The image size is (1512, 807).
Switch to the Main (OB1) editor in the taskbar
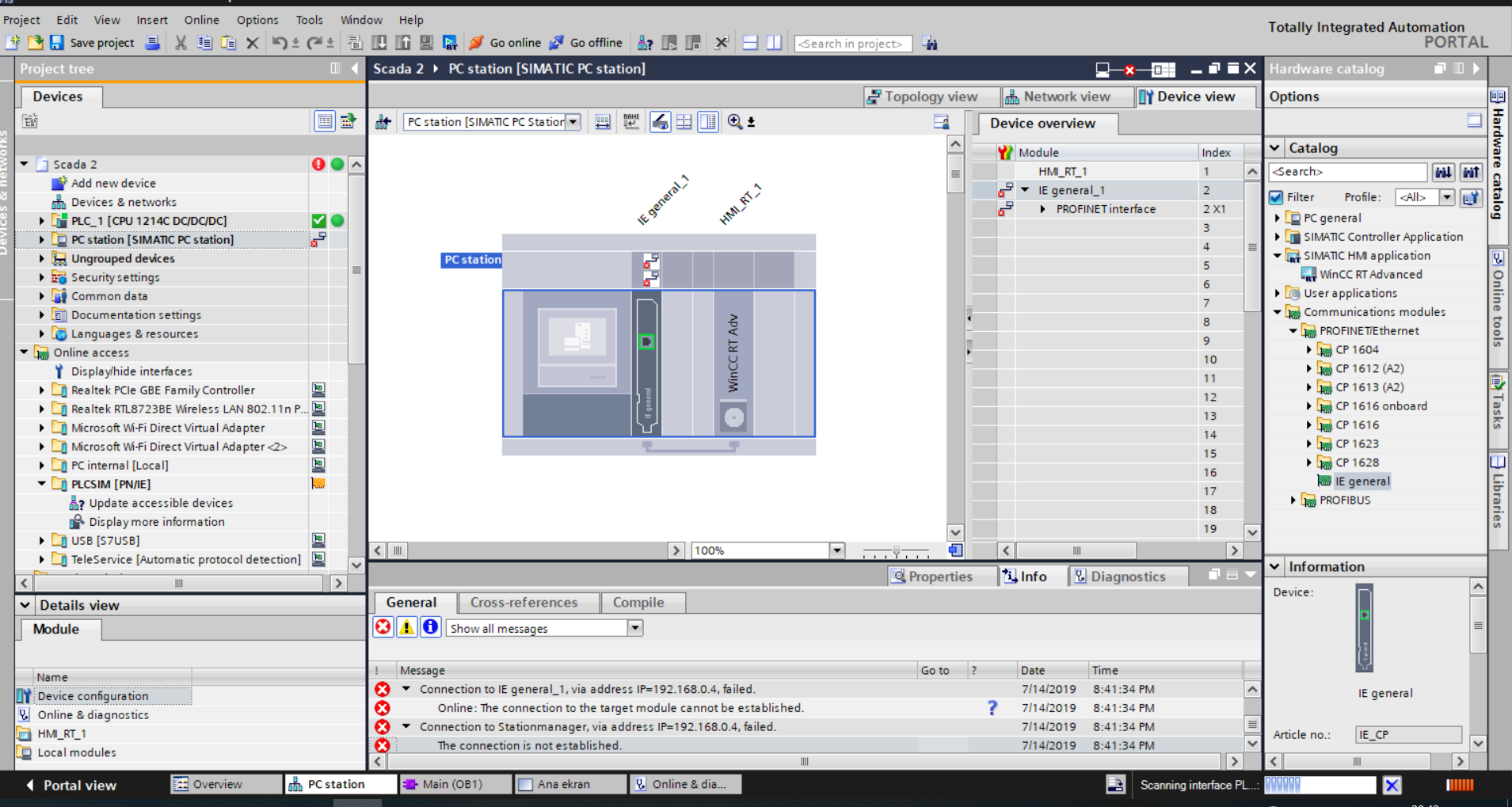pos(454,784)
